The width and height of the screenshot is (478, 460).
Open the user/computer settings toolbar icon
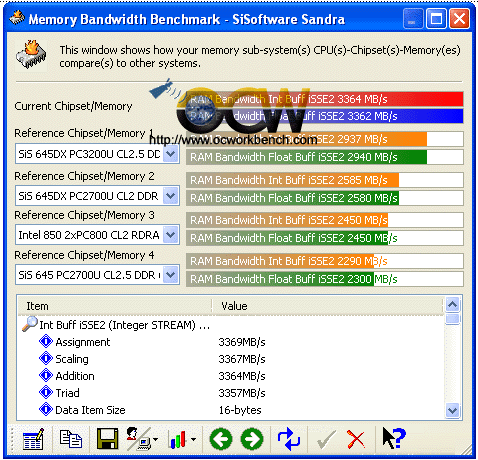tap(138, 439)
